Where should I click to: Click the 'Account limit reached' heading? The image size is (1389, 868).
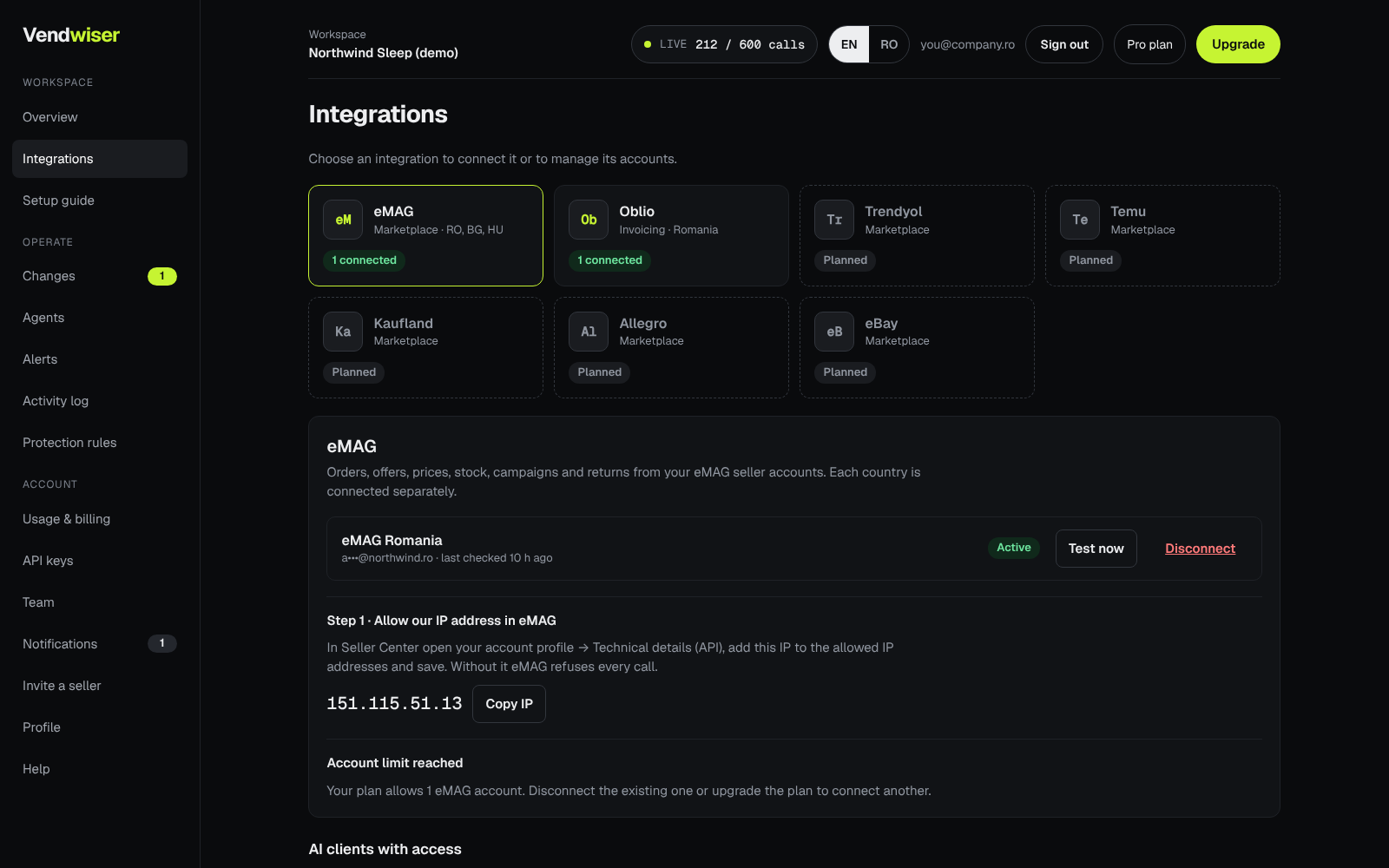point(395,763)
